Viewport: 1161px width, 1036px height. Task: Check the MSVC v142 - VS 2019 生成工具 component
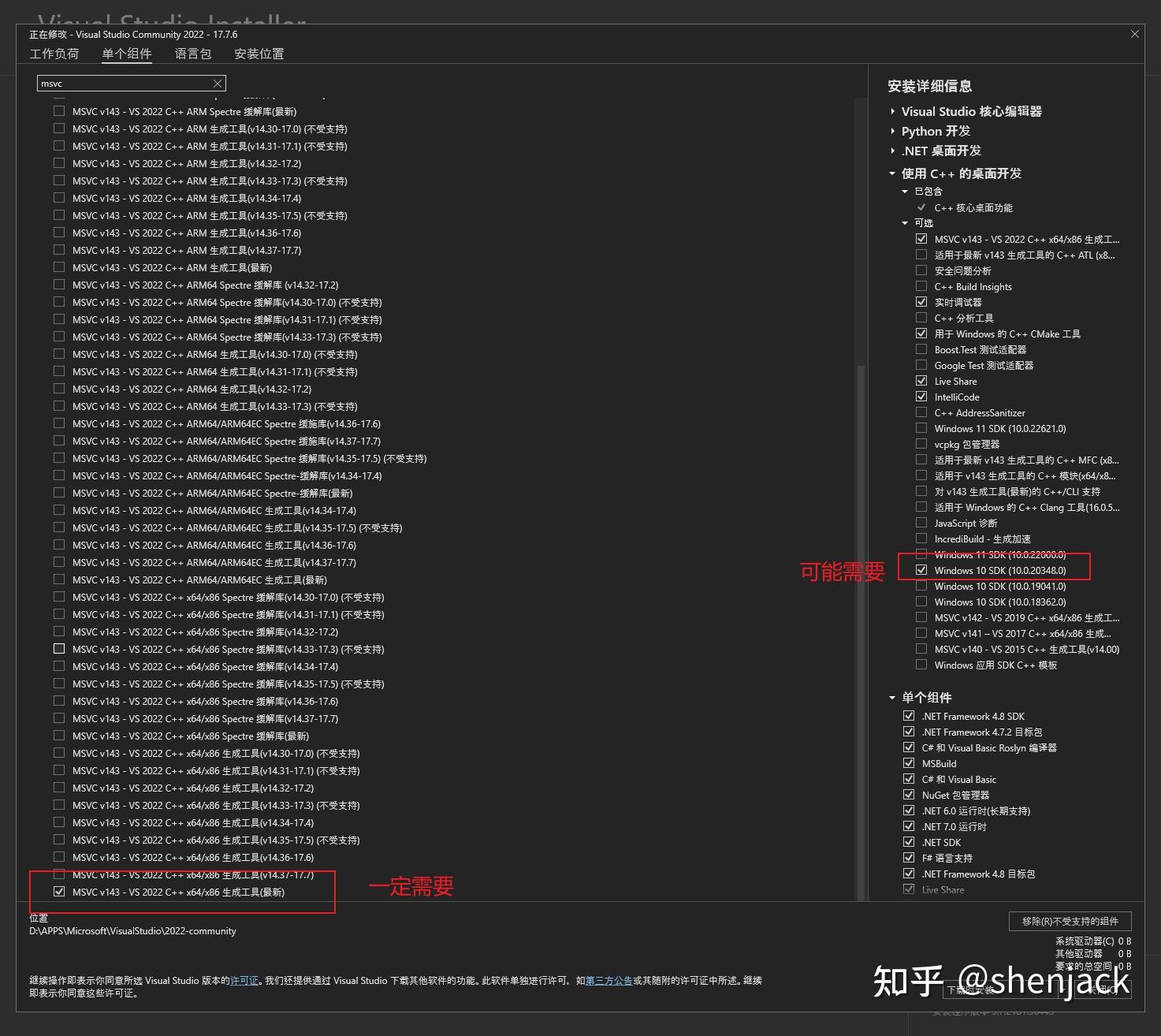point(921,617)
